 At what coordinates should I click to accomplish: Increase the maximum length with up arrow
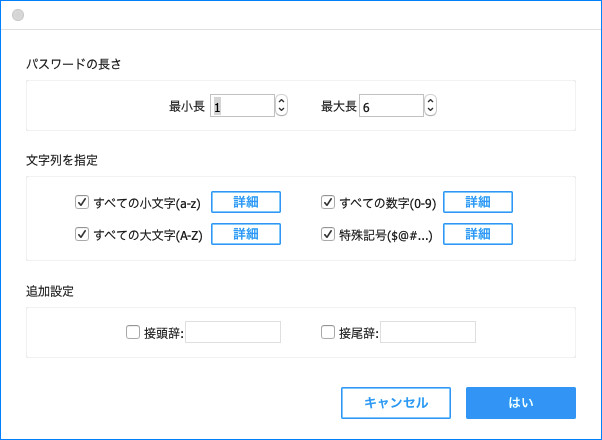431,100
